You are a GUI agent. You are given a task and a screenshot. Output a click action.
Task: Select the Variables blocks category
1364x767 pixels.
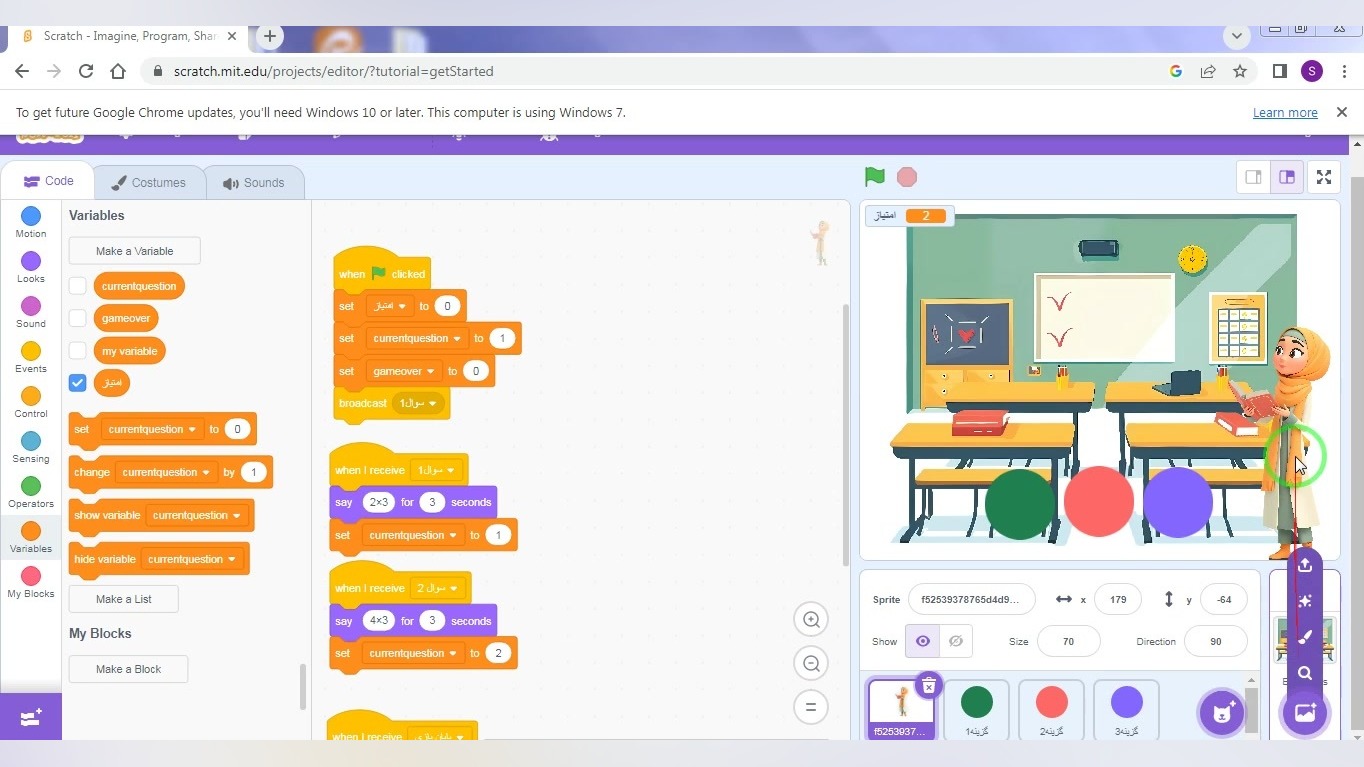[x=31, y=538]
